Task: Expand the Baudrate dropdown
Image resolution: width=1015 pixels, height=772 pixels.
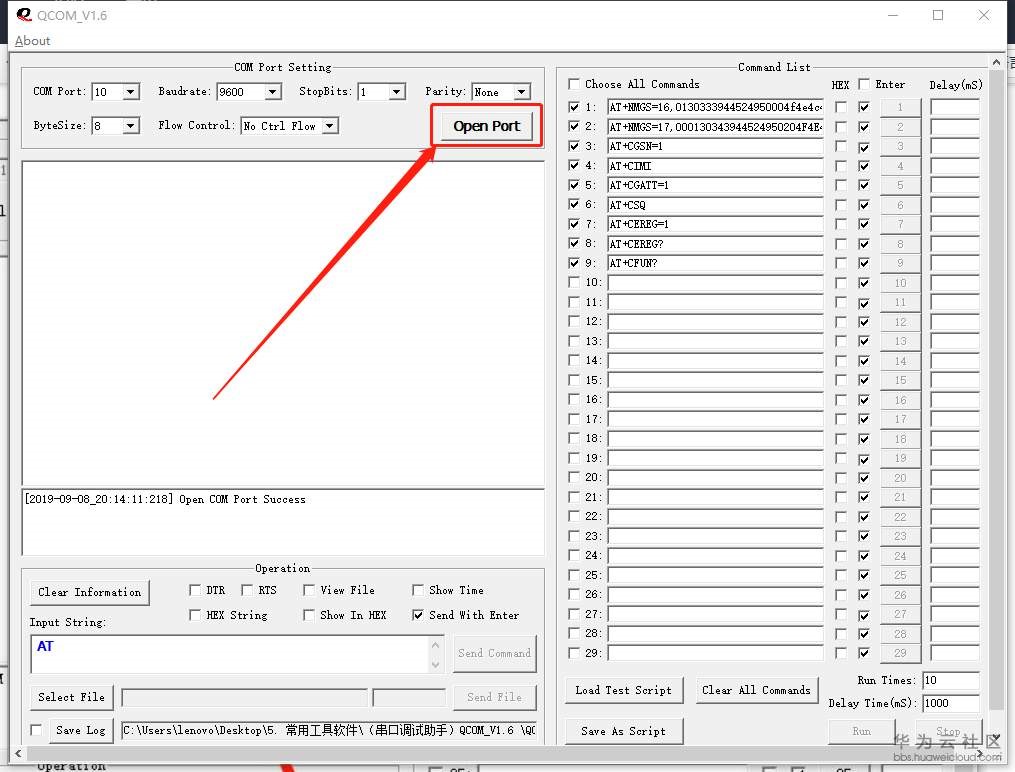Action: click(x=273, y=92)
